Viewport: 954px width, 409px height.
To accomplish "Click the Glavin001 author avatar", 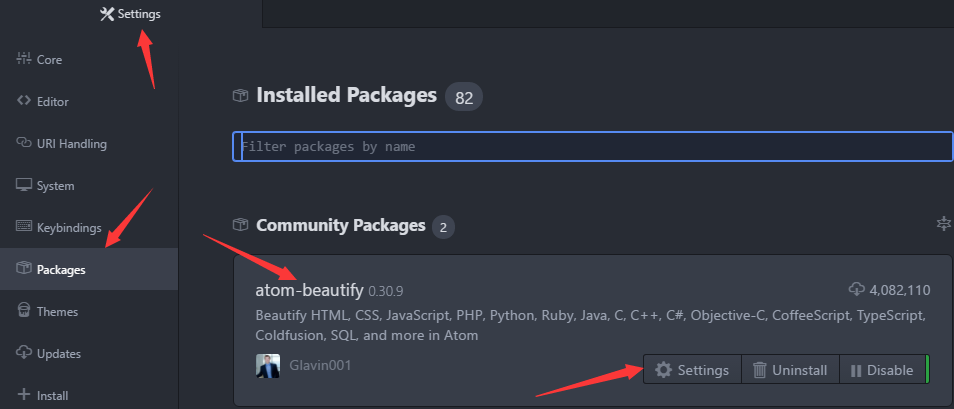I will 268,366.
